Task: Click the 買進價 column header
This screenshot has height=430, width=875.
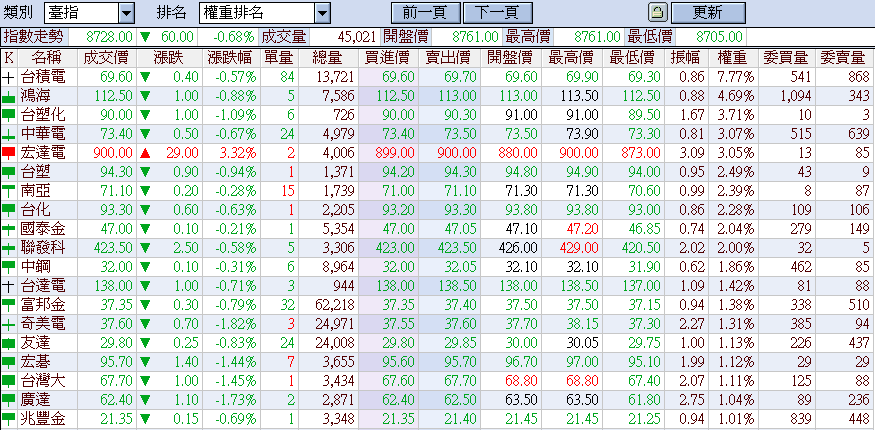Action: [387, 57]
